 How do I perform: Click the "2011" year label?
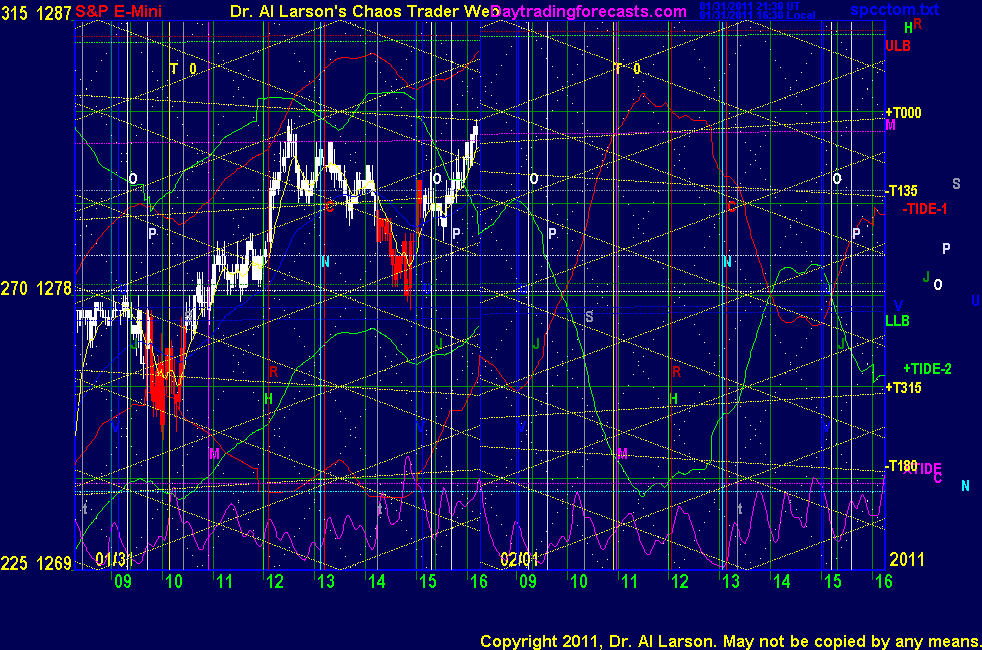906,559
